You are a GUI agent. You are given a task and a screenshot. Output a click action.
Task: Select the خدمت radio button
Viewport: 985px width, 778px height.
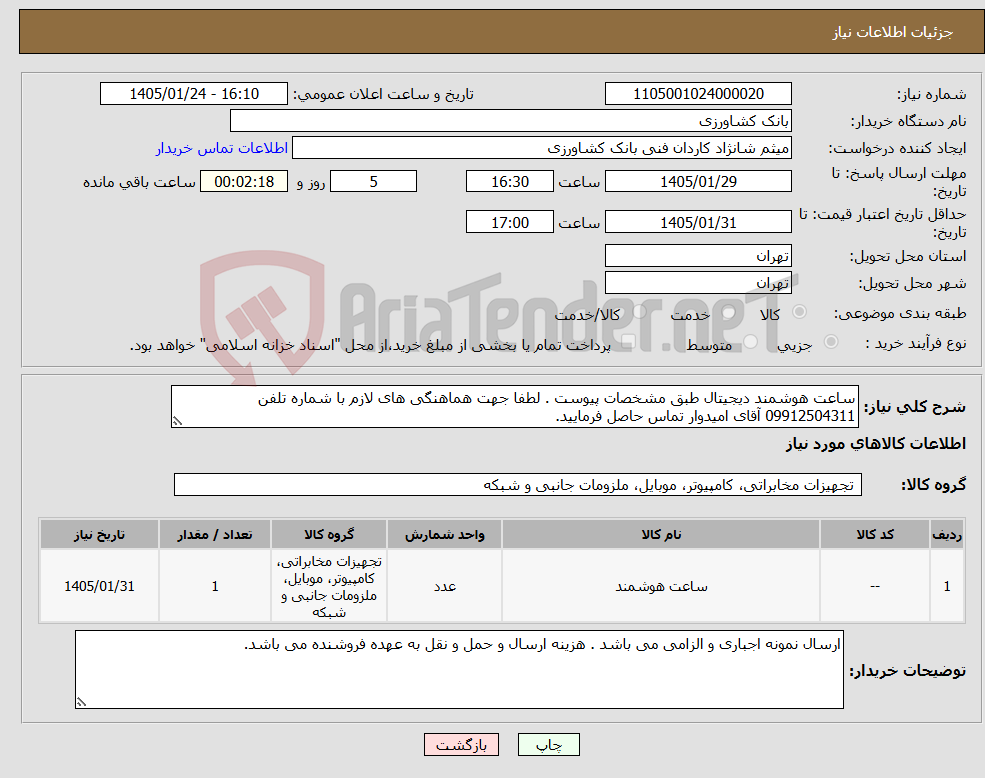[728, 312]
